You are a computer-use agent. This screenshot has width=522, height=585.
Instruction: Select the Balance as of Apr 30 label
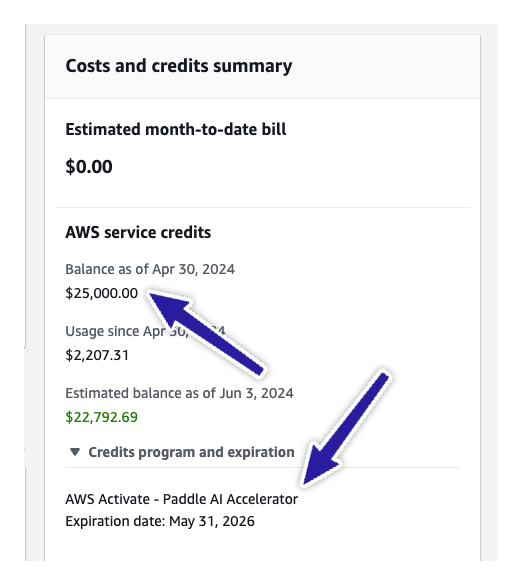pyautogui.click(x=150, y=269)
